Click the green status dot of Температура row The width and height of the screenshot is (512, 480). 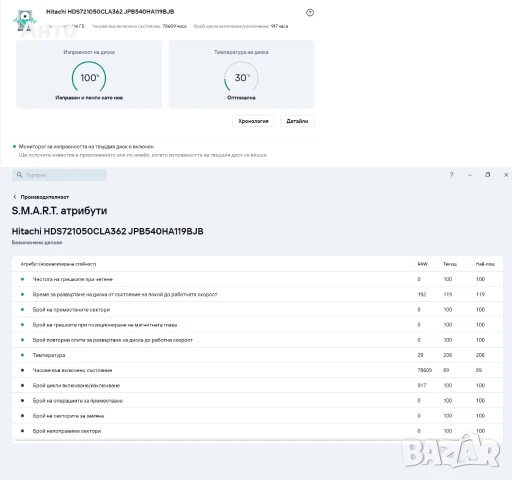click(x=22, y=355)
